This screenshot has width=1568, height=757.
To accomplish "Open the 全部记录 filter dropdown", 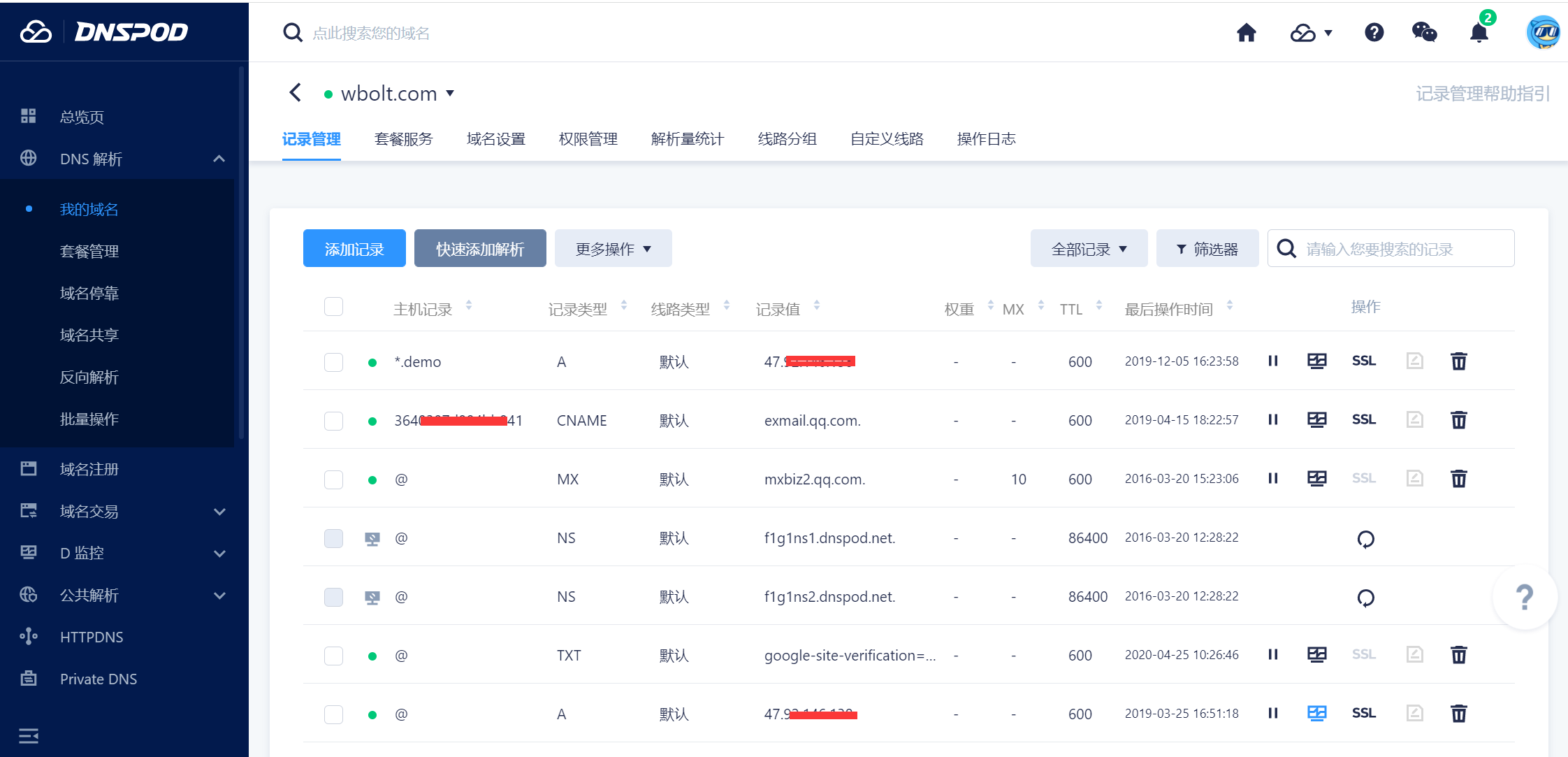I will [1088, 248].
